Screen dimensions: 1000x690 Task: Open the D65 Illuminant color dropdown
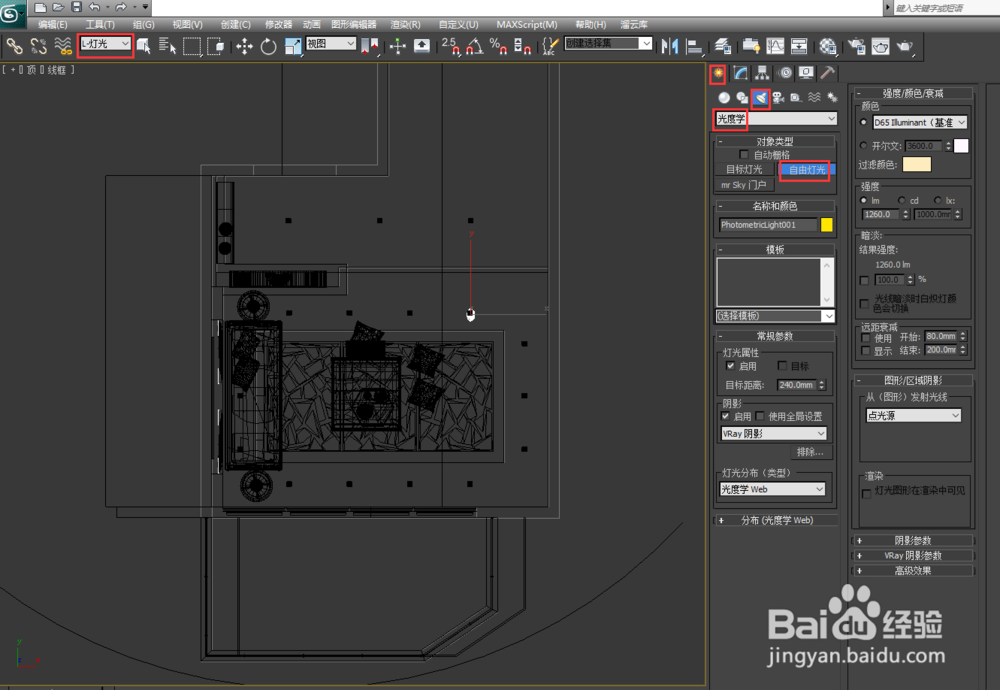tap(920, 122)
